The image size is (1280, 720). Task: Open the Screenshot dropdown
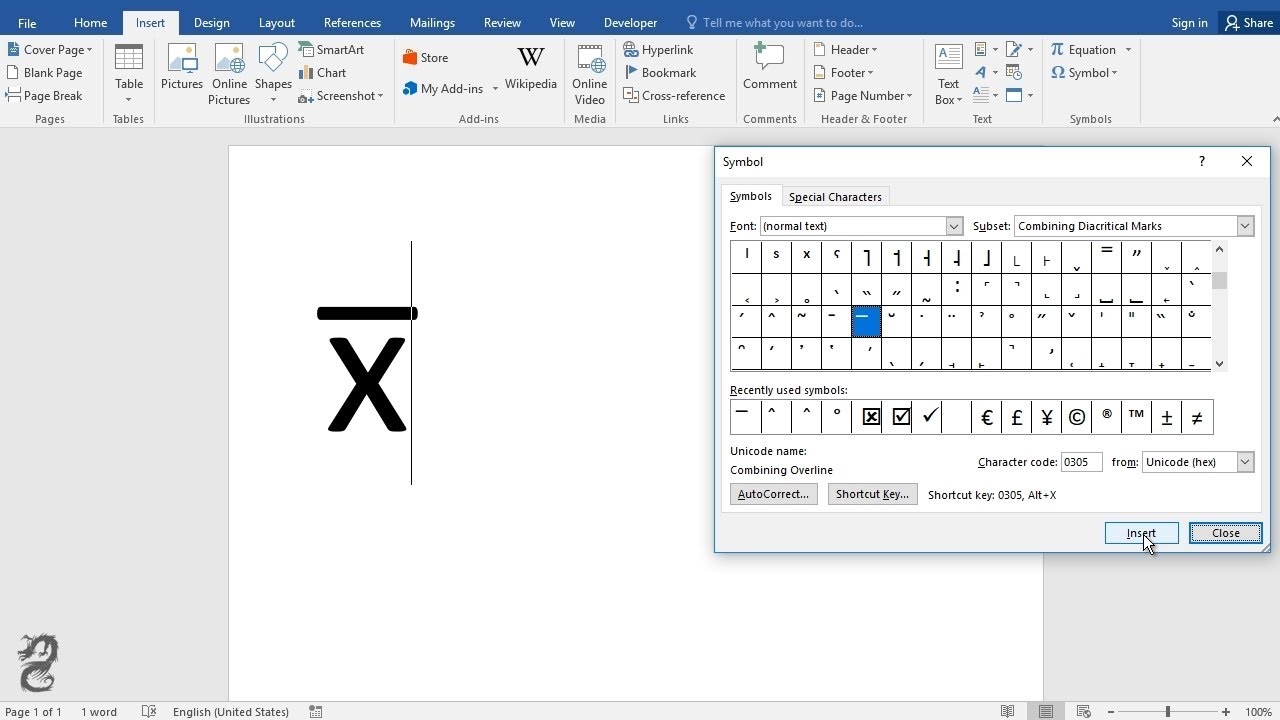tap(341, 95)
